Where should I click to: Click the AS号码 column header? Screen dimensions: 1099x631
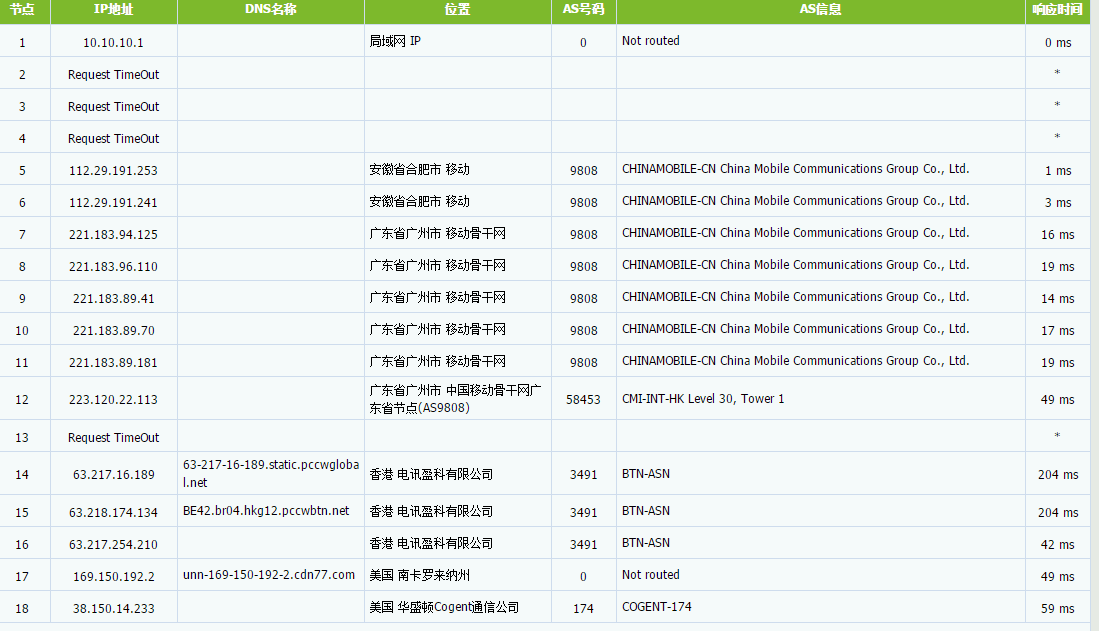point(583,10)
